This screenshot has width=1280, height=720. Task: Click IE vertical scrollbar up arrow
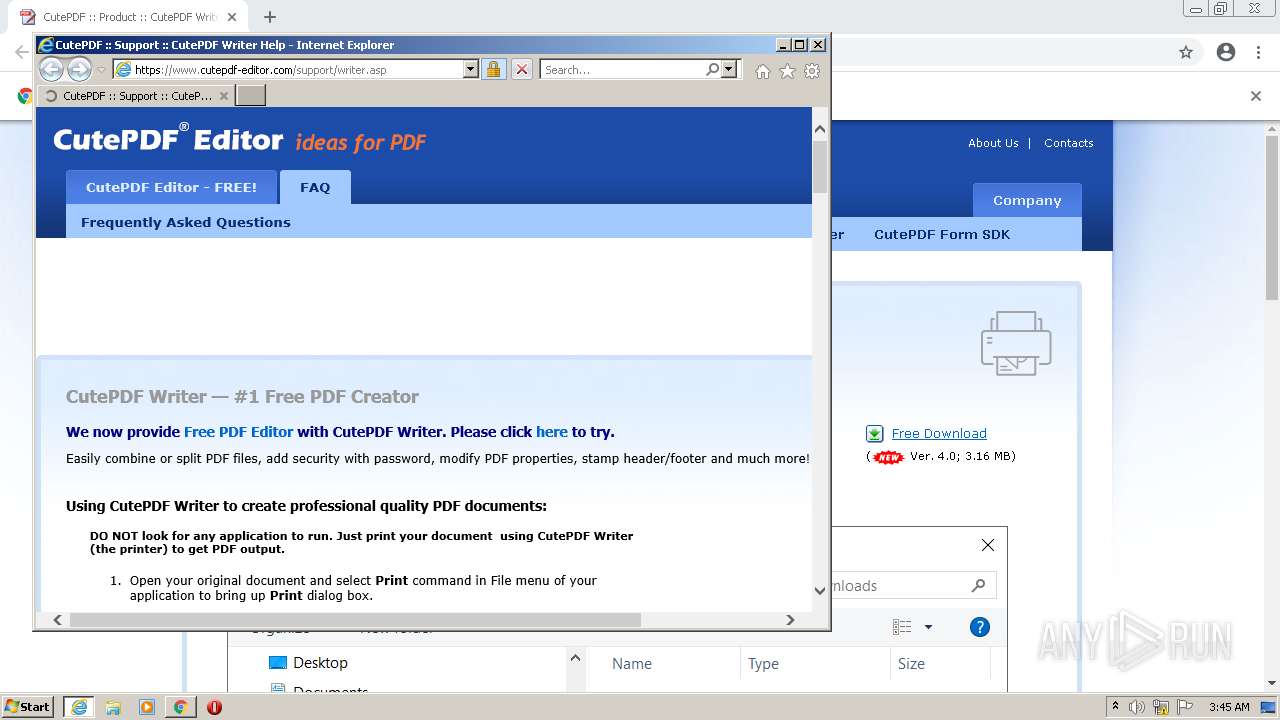(820, 129)
